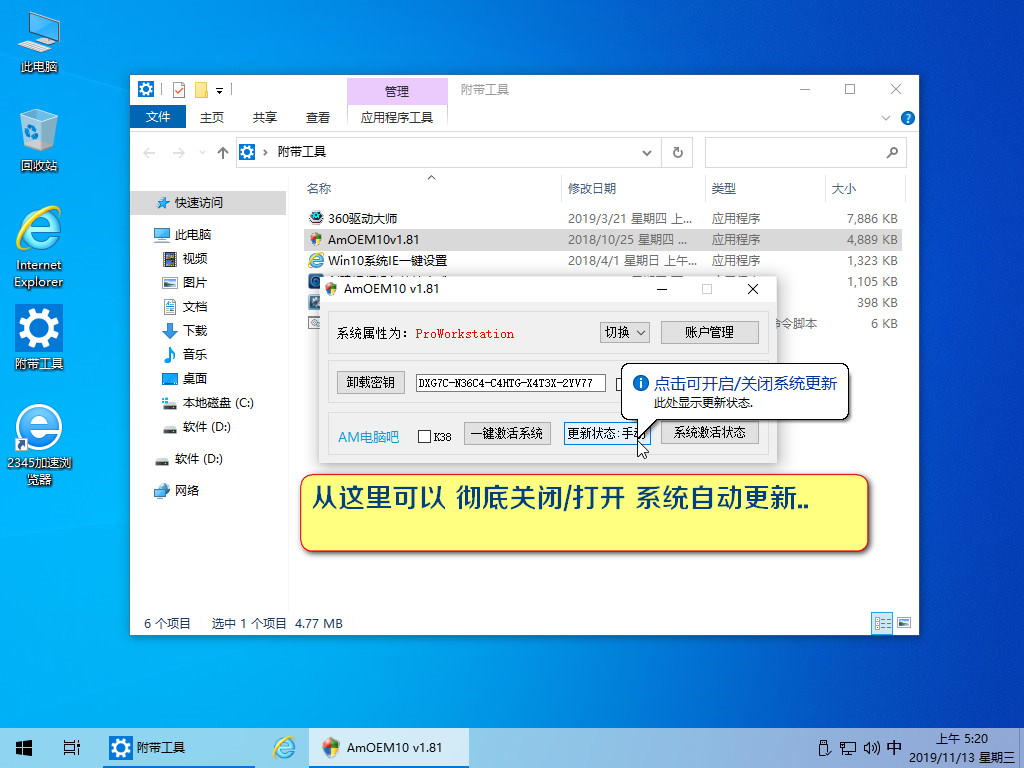
Task: Select the Internet Explorer desktop shortcut
Action: tap(39, 248)
